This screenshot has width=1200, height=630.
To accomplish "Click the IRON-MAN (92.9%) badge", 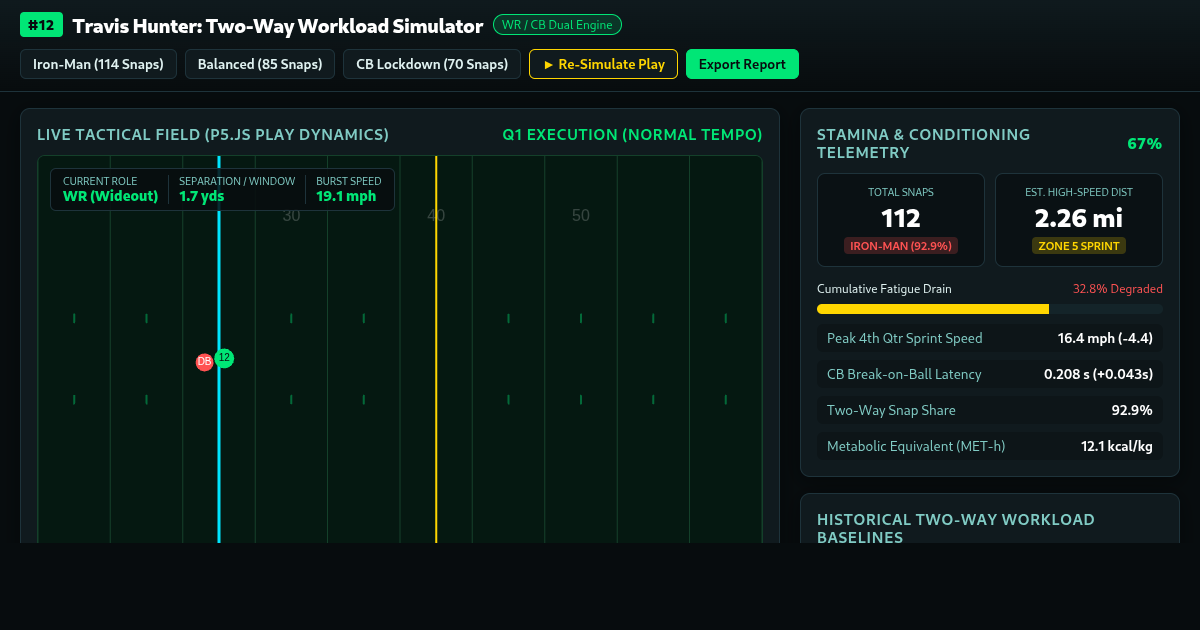I will [x=901, y=246].
